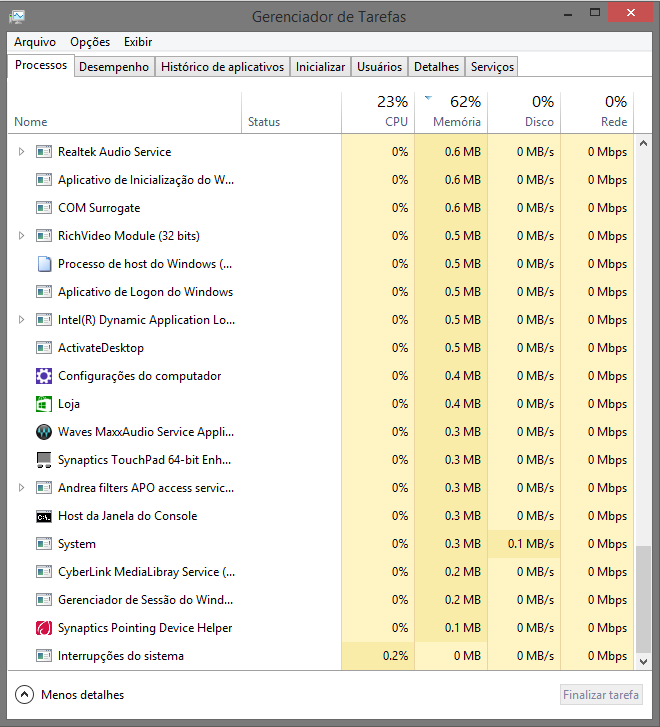Click the ActivateDesktop process icon

tap(44, 348)
